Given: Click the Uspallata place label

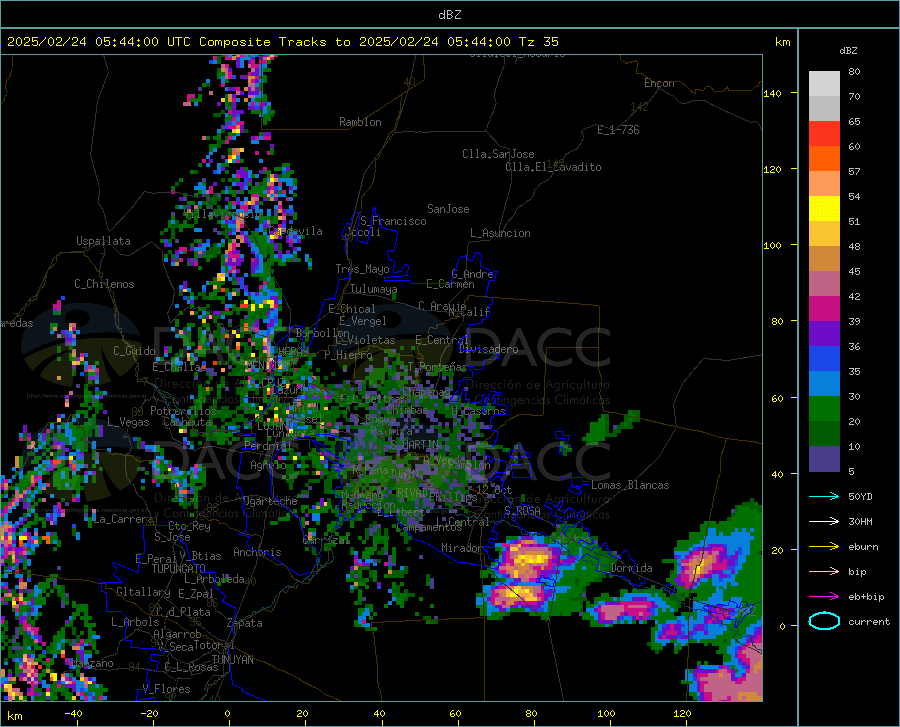Looking at the screenshot, I should 103,241.
